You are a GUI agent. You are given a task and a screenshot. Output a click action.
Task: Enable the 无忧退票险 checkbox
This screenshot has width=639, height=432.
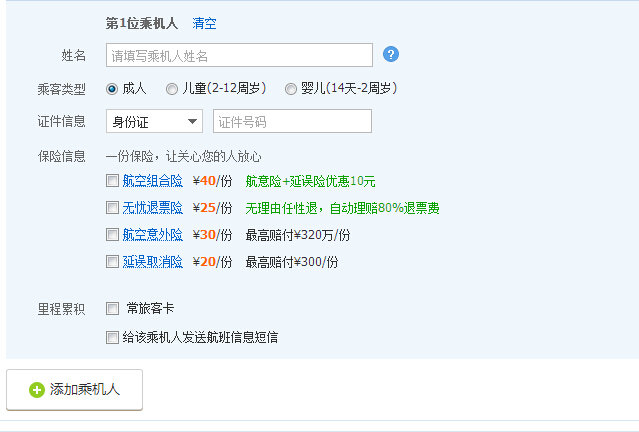(112, 208)
